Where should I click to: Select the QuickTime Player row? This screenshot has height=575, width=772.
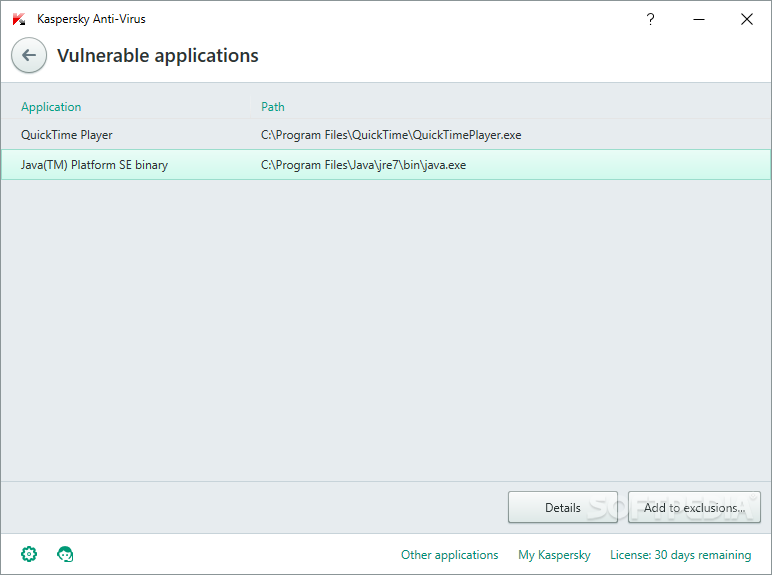(386, 134)
